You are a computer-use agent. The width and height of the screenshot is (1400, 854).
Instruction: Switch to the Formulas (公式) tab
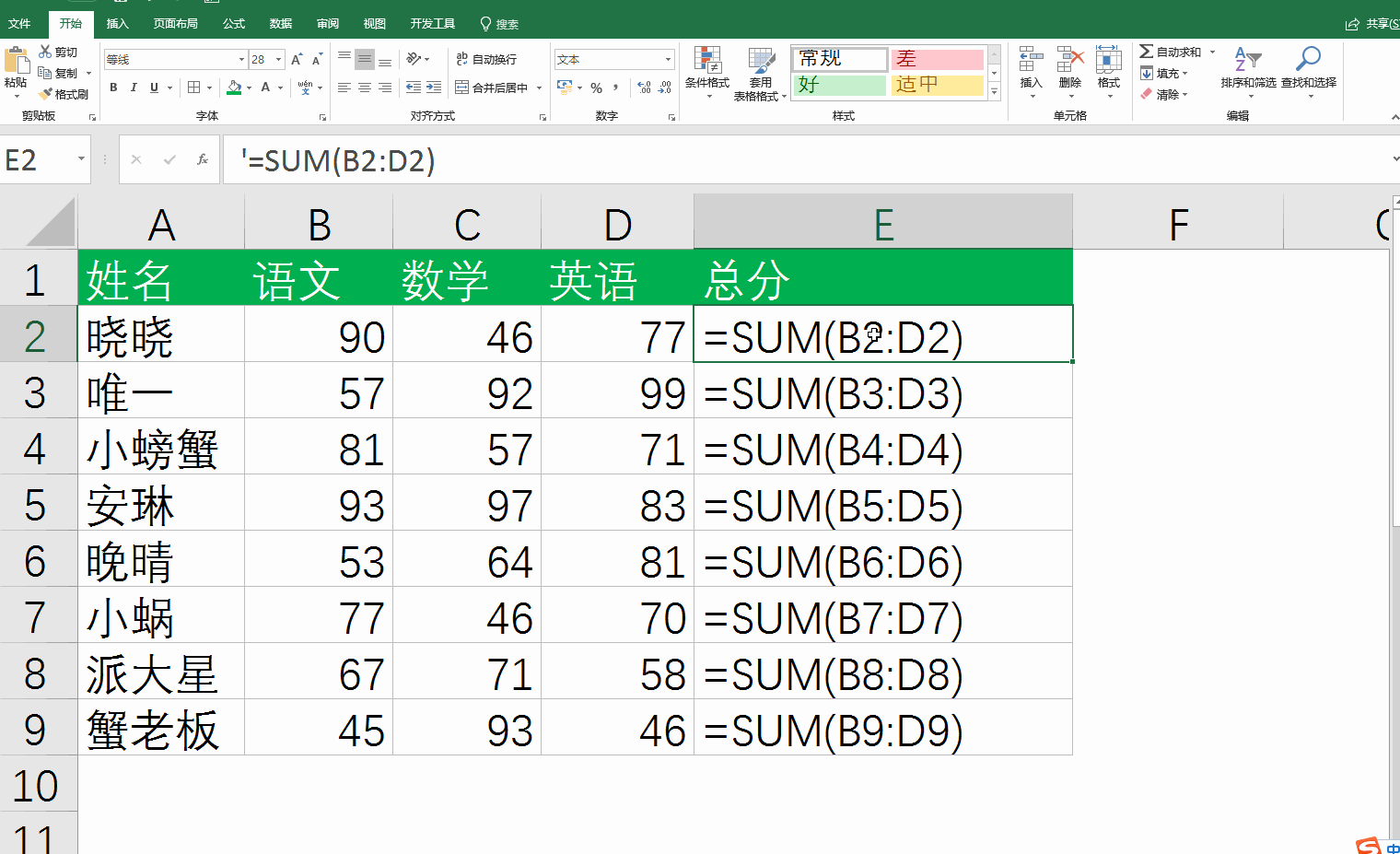[234, 24]
